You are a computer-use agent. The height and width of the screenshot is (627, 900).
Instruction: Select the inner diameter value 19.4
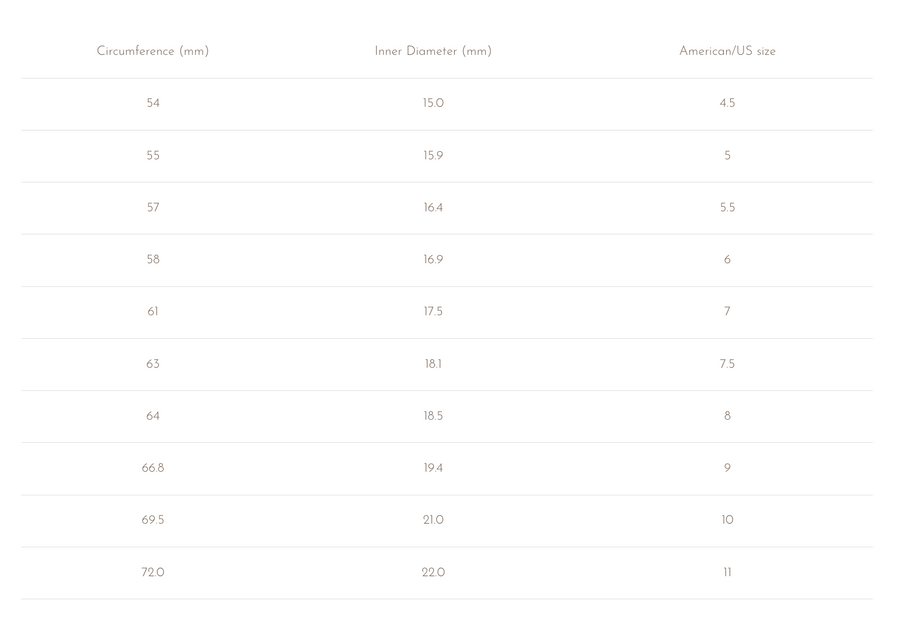pos(433,468)
